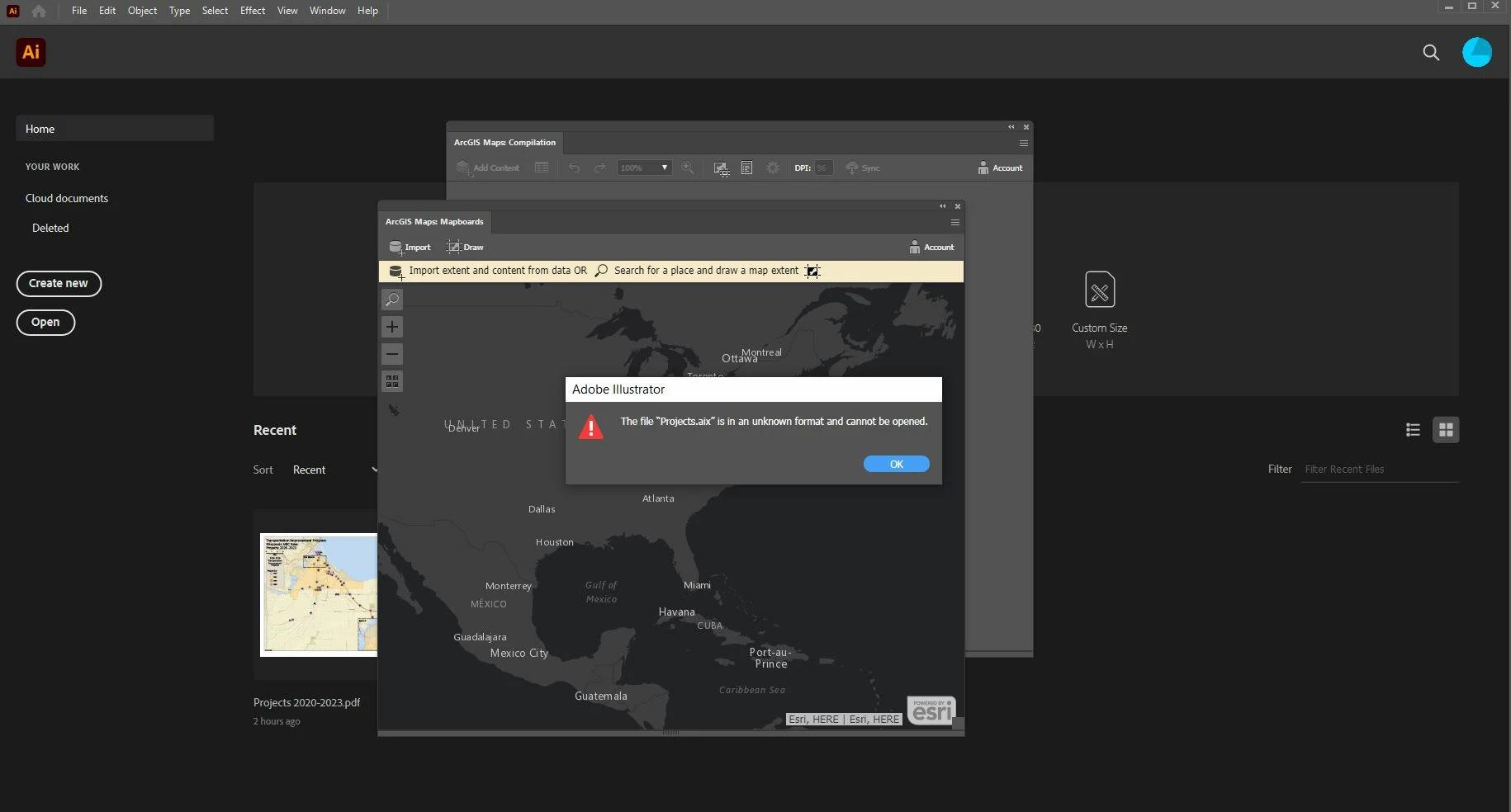
Task: Switch recent files to list view
Action: coord(1413,430)
